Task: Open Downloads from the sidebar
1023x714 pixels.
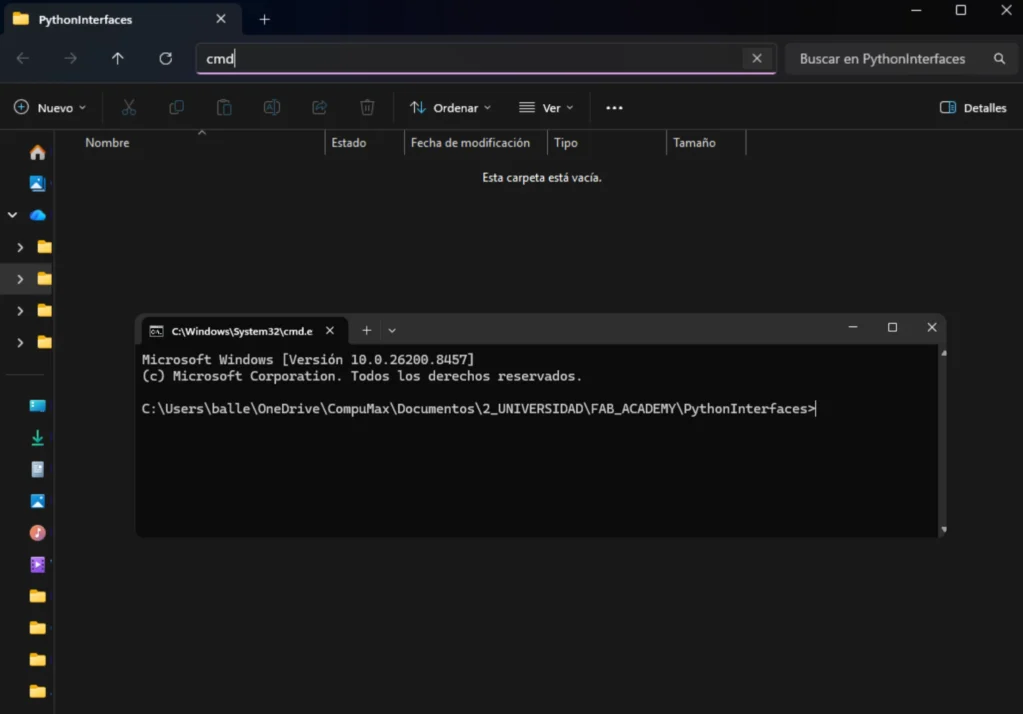Action: 37,437
